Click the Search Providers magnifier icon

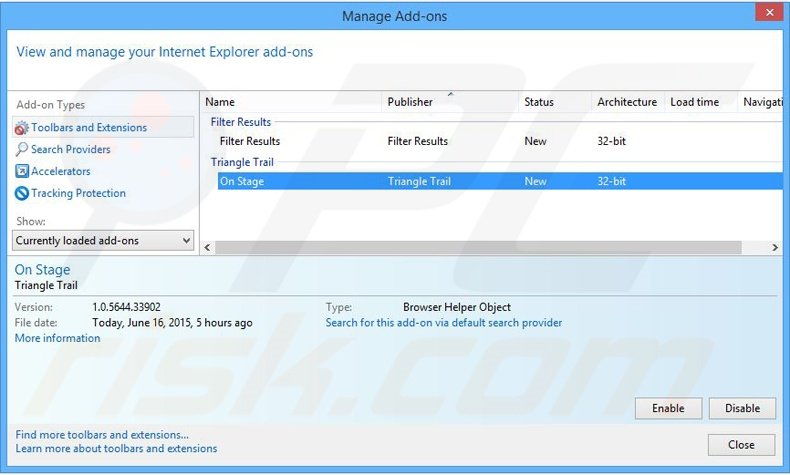tap(22, 150)
